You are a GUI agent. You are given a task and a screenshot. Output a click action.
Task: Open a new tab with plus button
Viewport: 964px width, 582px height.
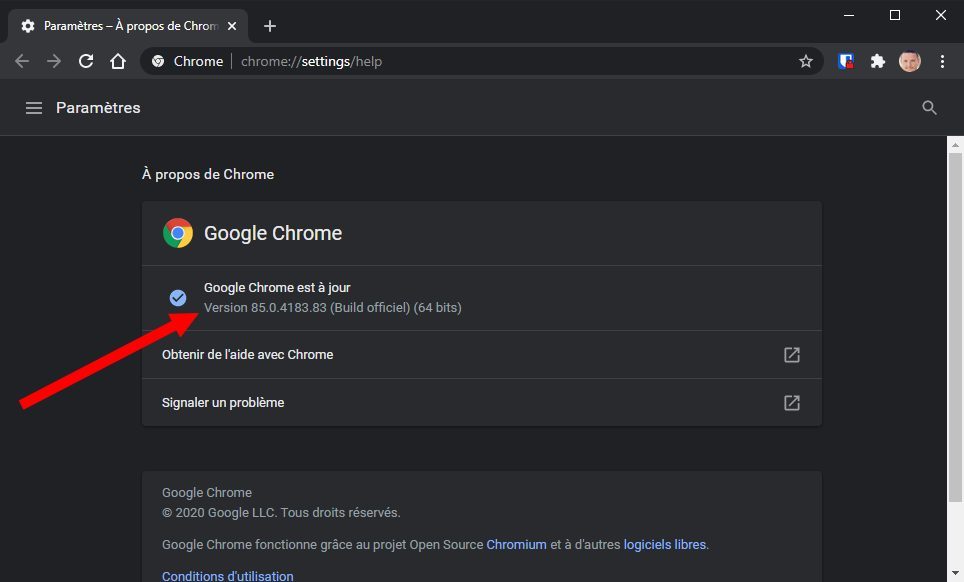[269, 26]
